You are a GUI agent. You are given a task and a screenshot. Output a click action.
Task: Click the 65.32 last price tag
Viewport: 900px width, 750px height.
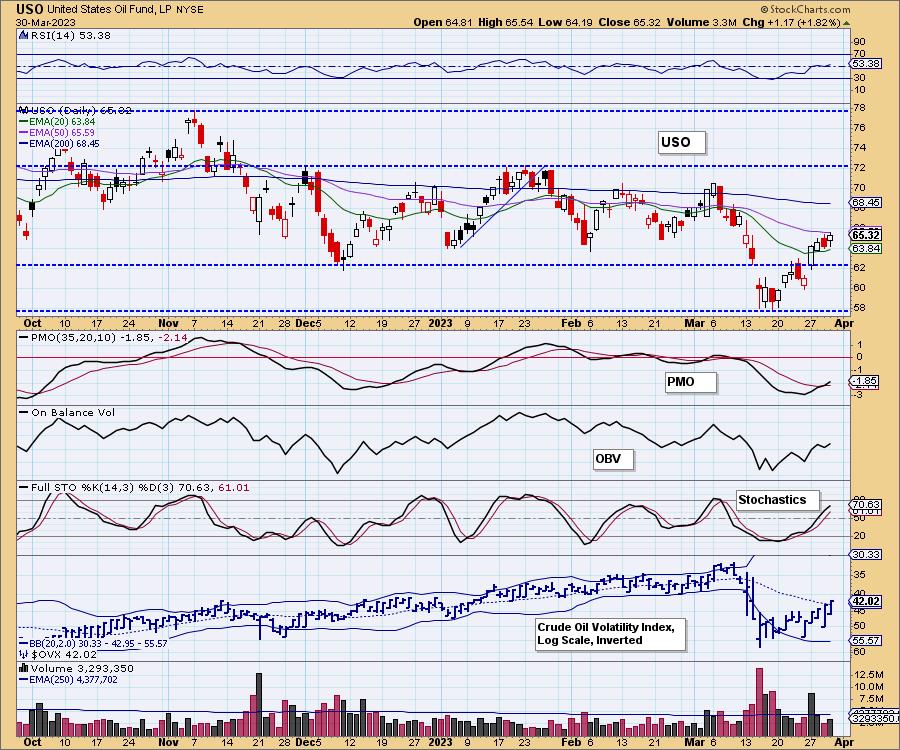click(866, 235)
